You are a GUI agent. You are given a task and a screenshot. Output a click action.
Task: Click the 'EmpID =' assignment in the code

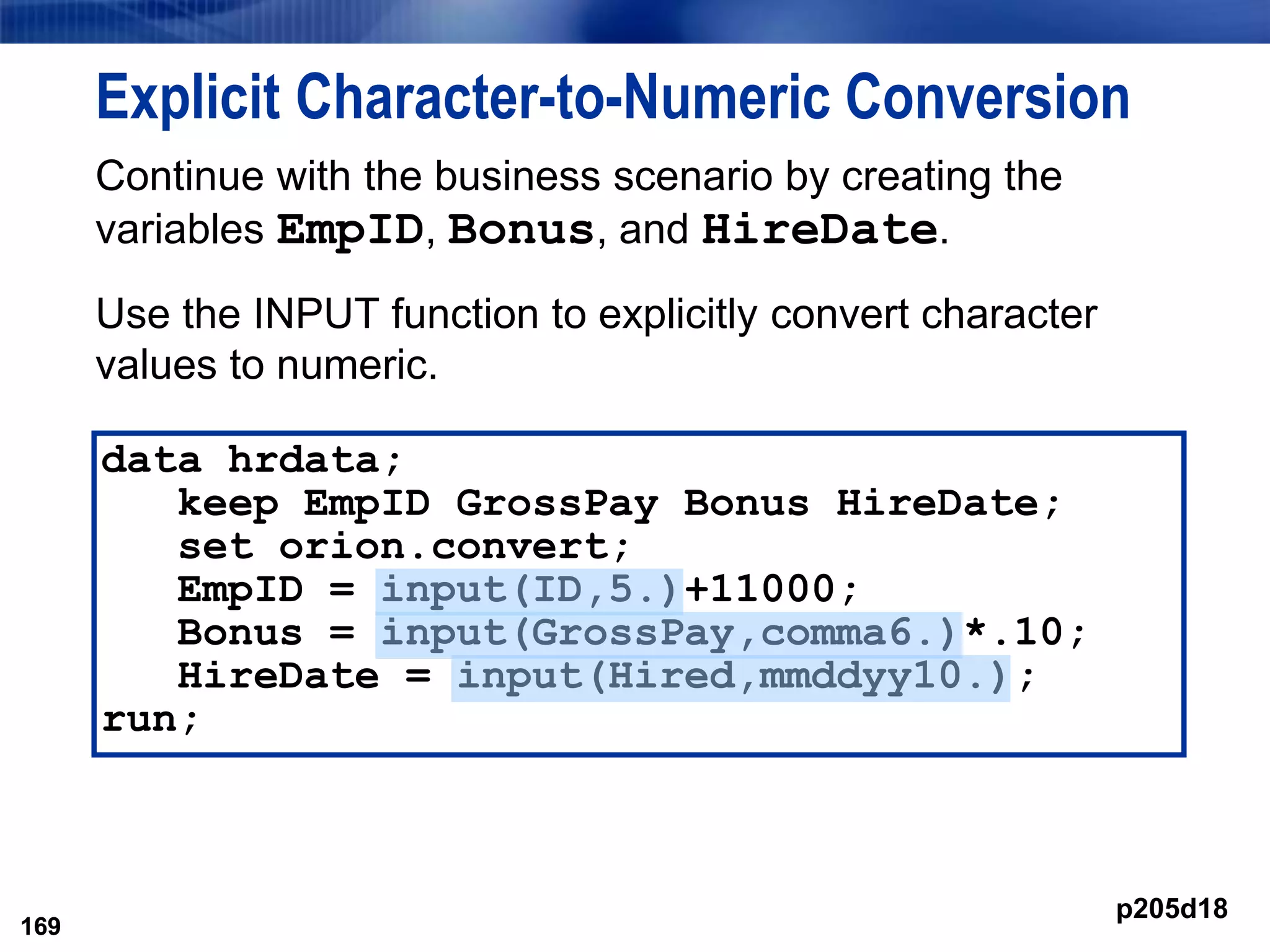coord(267,591)
